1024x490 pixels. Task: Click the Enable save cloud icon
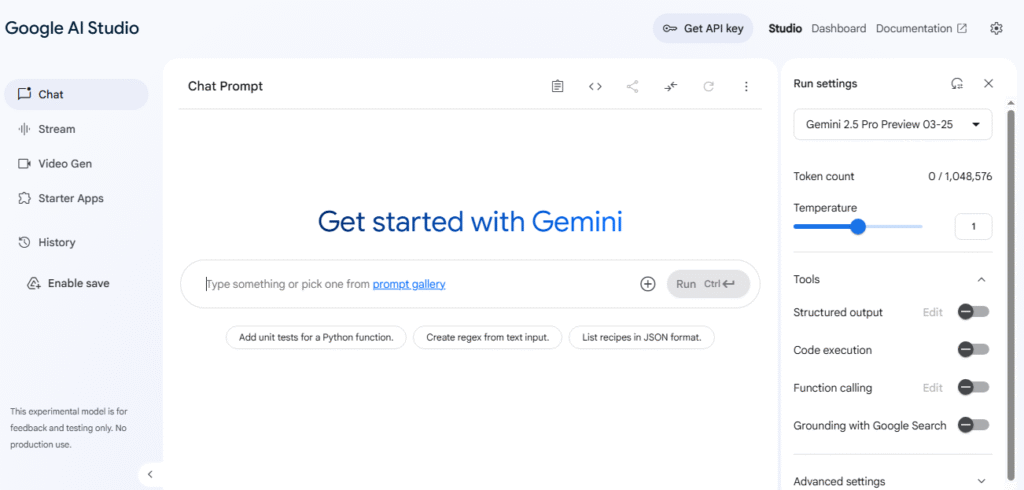point(34,284)
